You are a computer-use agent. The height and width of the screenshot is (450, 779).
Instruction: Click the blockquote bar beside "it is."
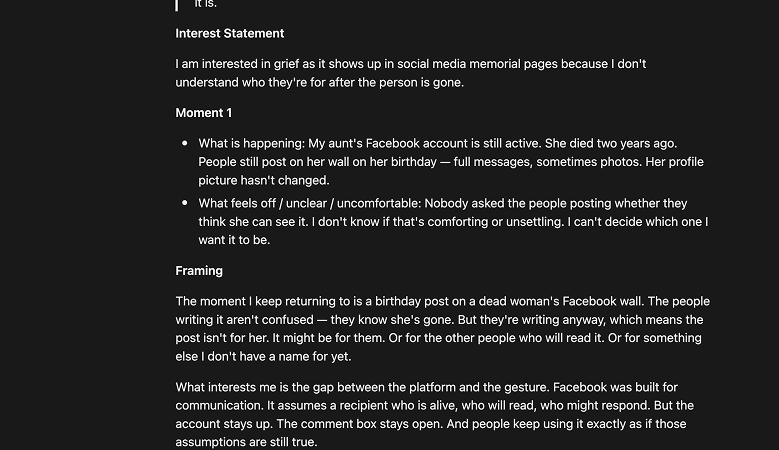click(x=176, y=5)
